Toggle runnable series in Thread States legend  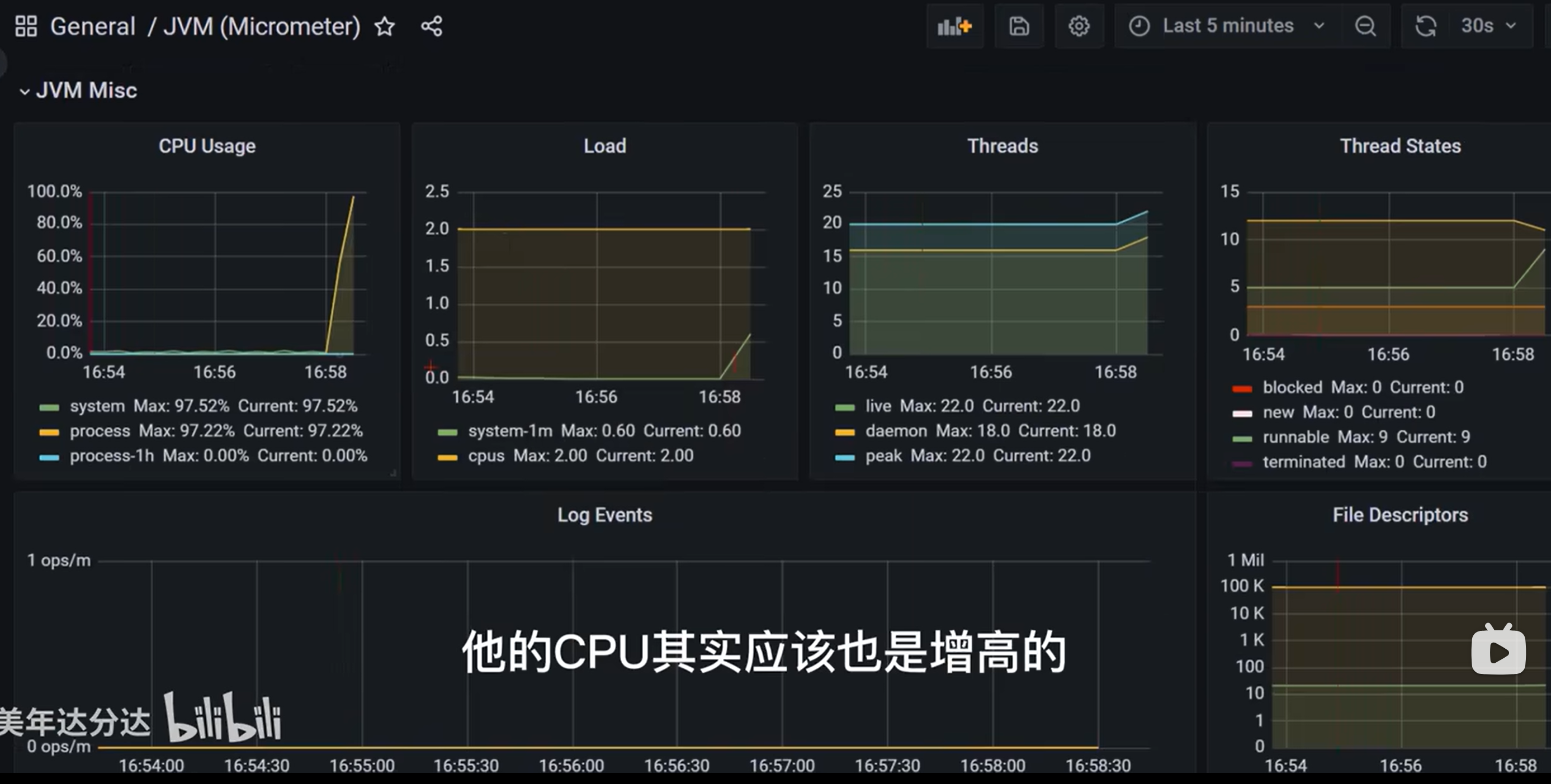(x=1295, y=437)
